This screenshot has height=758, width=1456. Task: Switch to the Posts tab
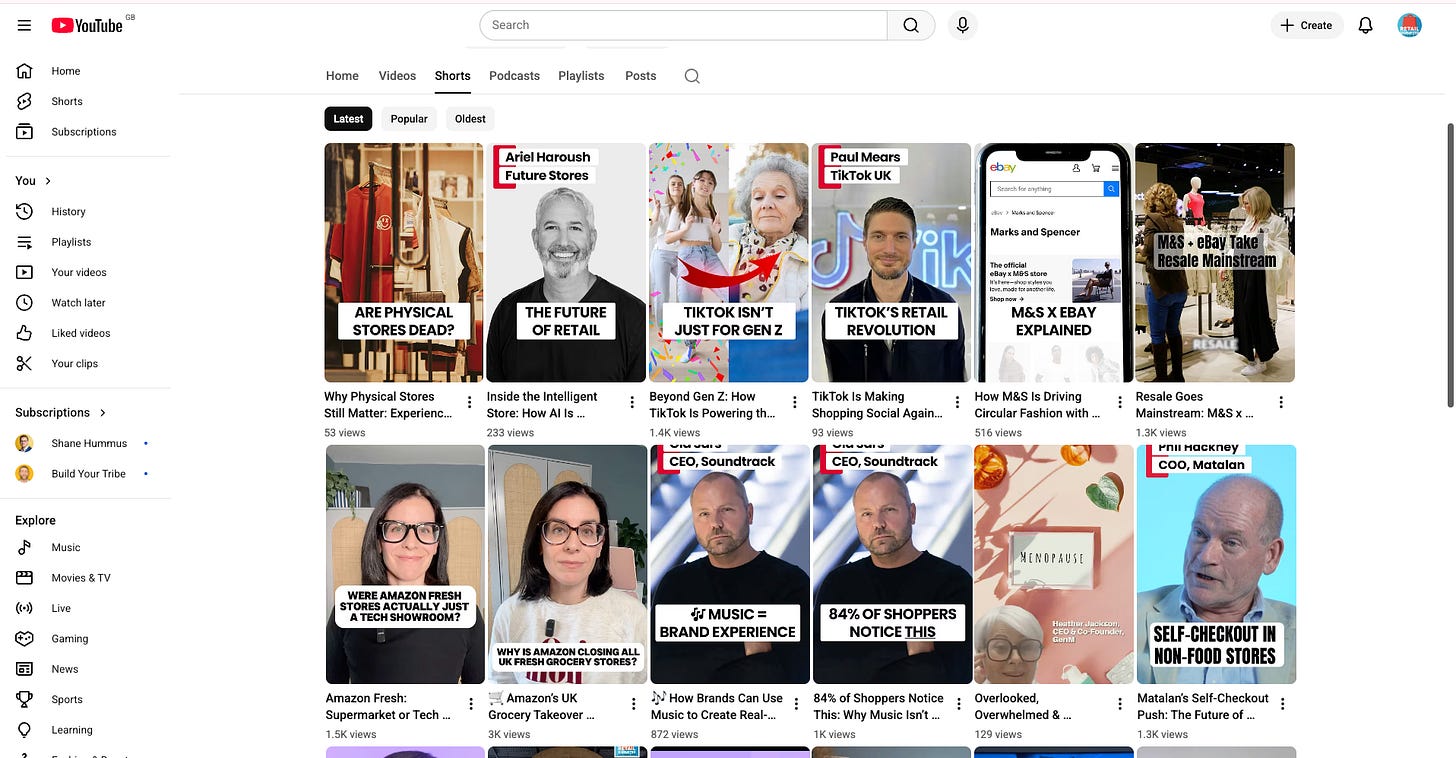point(641,76)
